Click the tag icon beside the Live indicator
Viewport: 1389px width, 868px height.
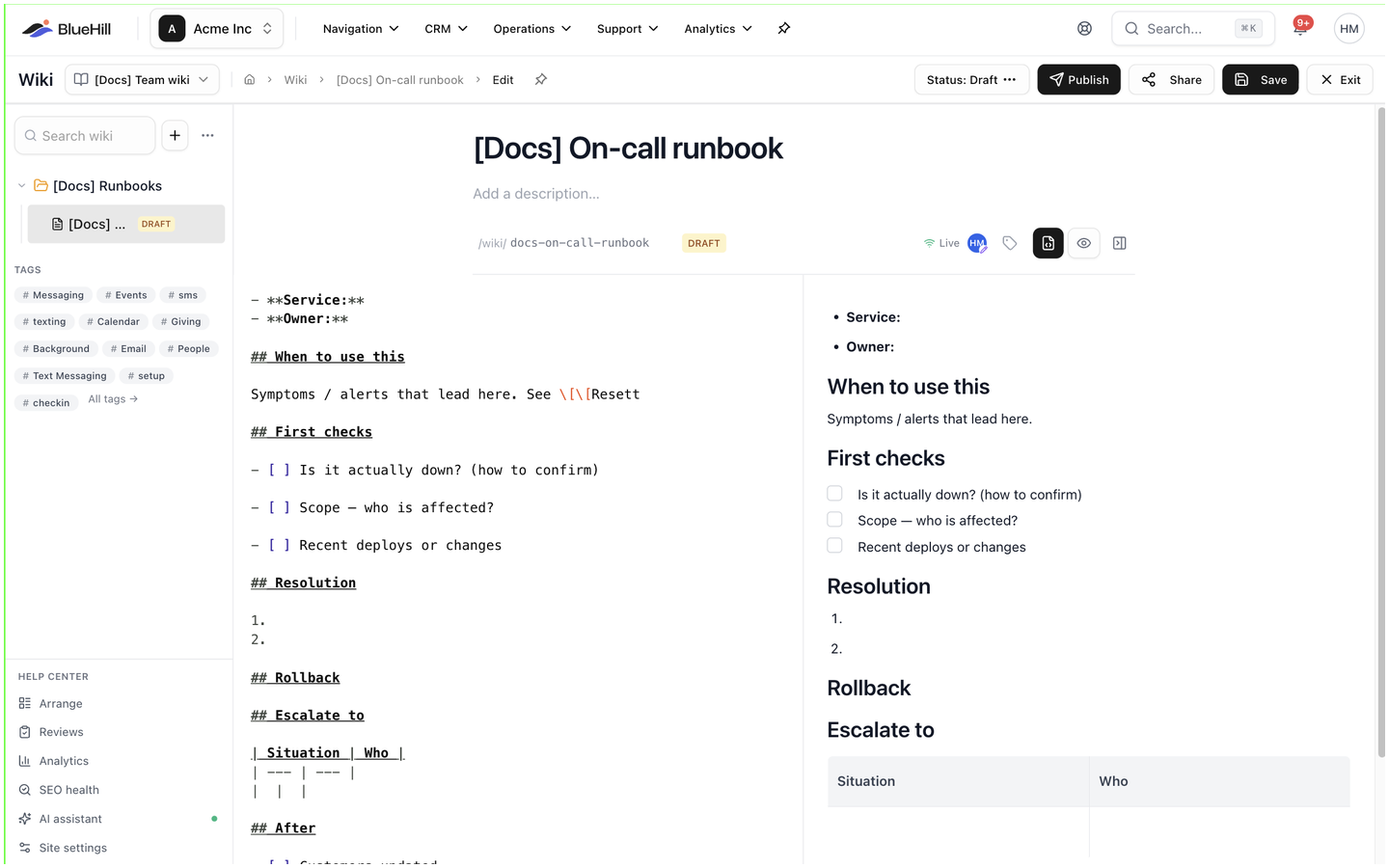coord(1010,243)
